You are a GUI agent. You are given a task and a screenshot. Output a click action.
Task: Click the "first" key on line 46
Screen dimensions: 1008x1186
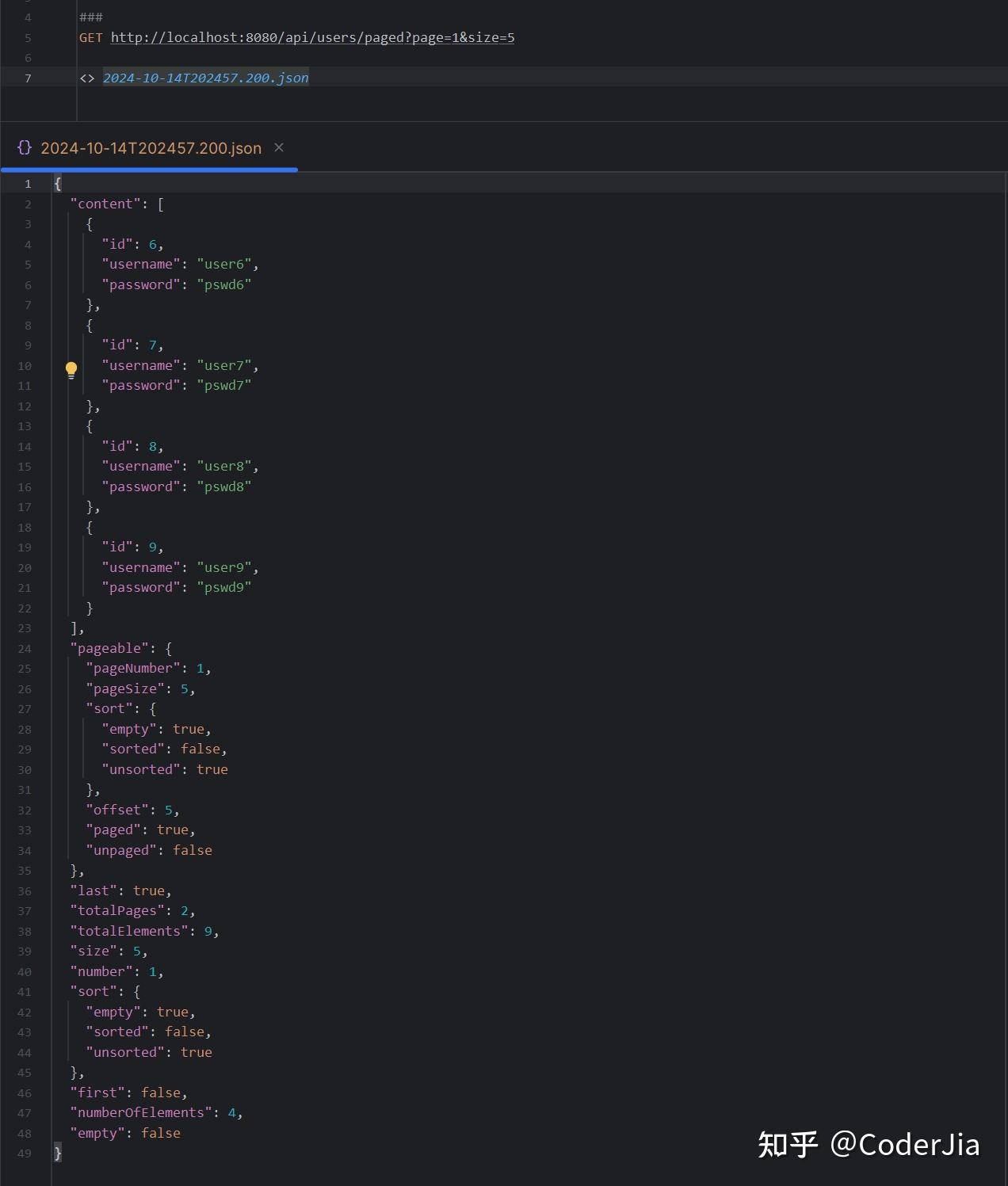[x=97, y=1093]
